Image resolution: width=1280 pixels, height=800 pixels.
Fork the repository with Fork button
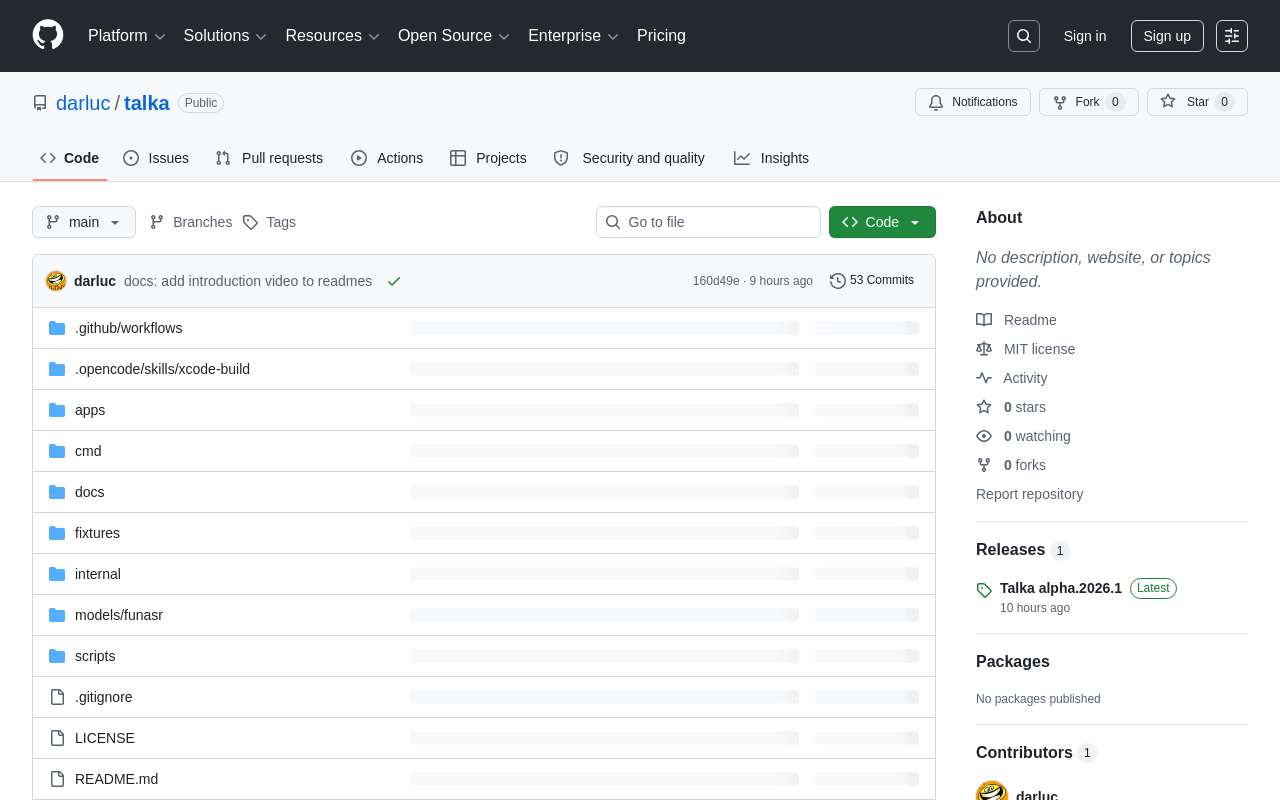(1089, 102)
